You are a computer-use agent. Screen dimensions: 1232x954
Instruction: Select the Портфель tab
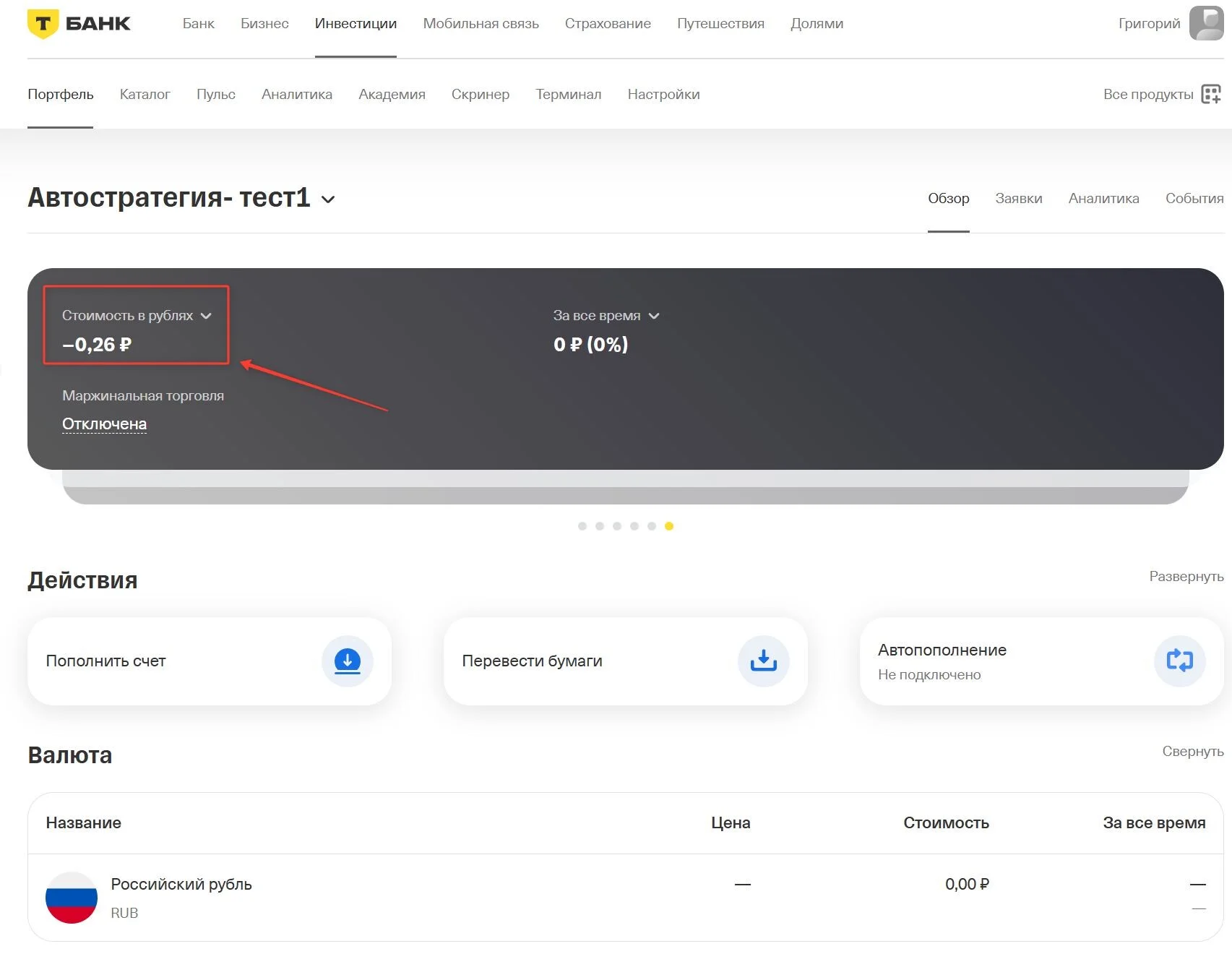[x=61, y=94]
